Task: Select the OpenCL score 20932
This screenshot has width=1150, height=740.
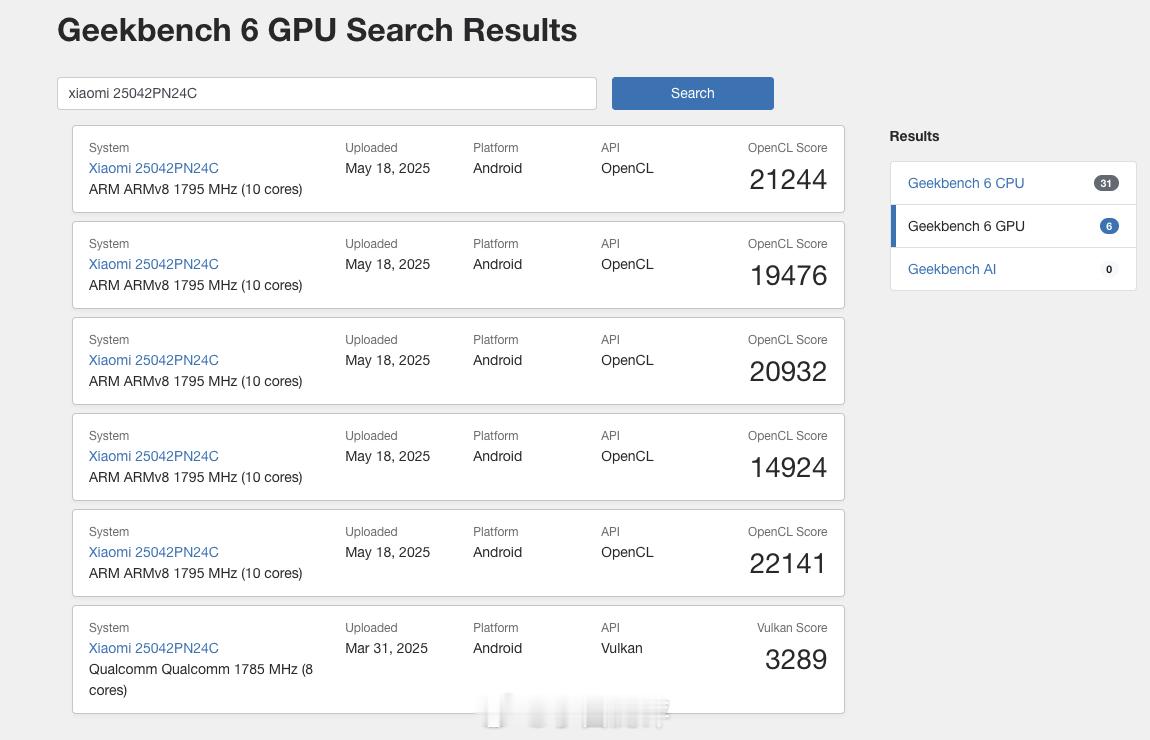Action: coord(788,372)
